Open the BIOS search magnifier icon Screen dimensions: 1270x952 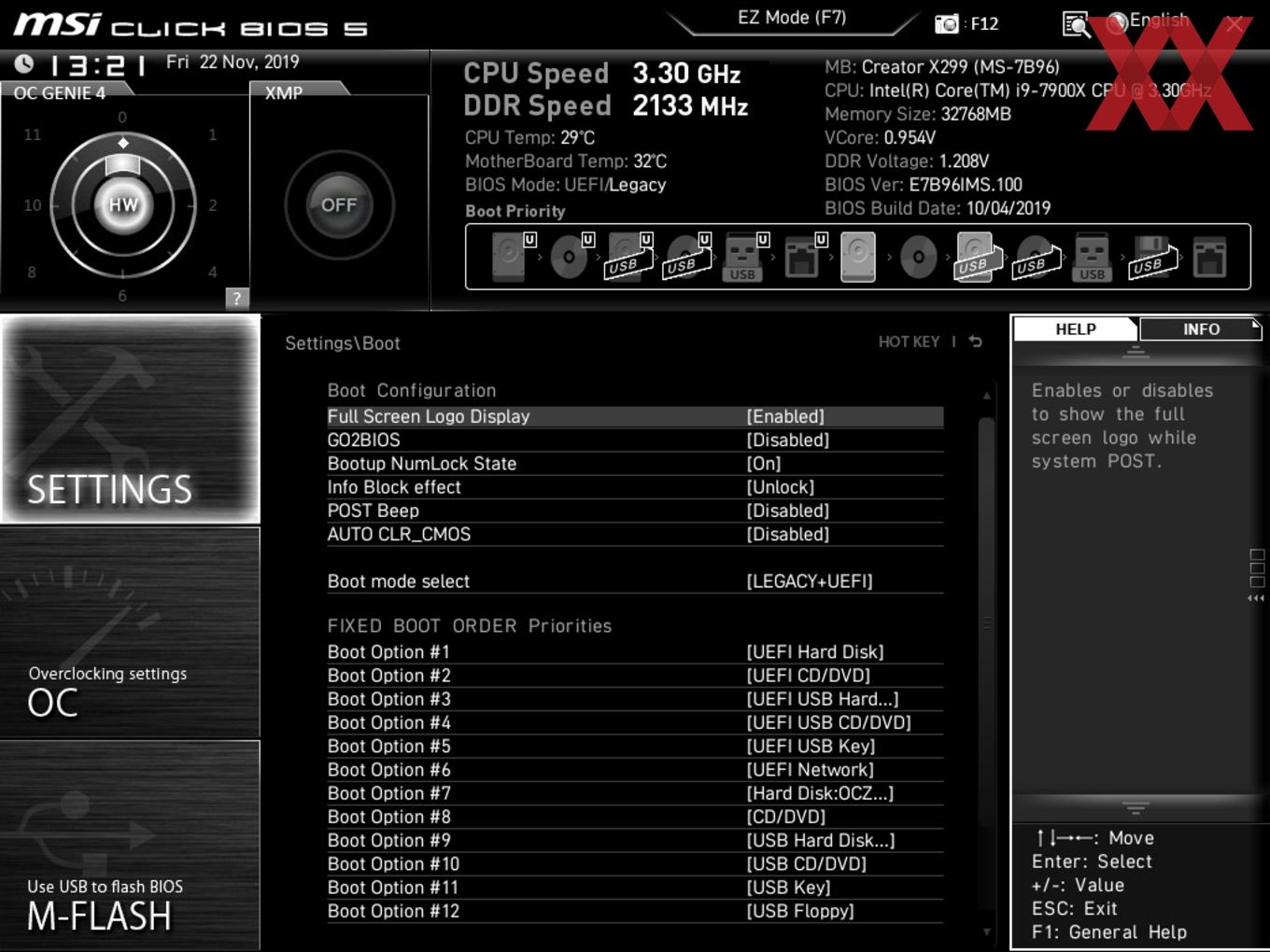pyautogui.click(x=1077, y=24)
